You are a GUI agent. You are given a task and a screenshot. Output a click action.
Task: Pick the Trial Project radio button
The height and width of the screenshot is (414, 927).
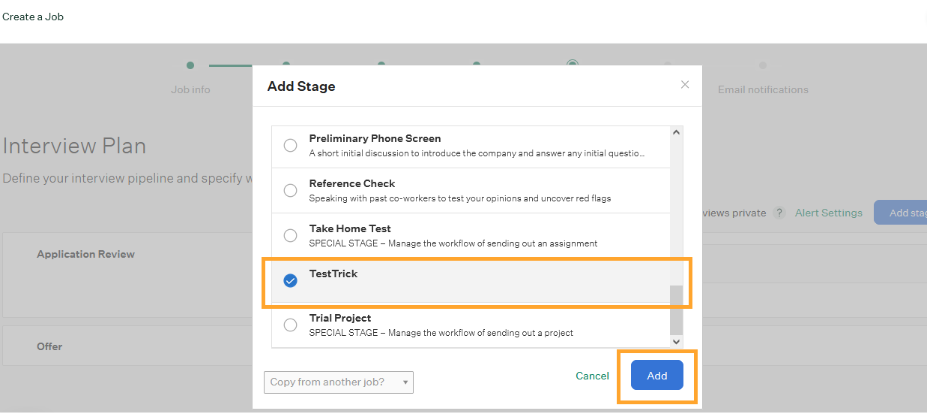tap(290, 325)
